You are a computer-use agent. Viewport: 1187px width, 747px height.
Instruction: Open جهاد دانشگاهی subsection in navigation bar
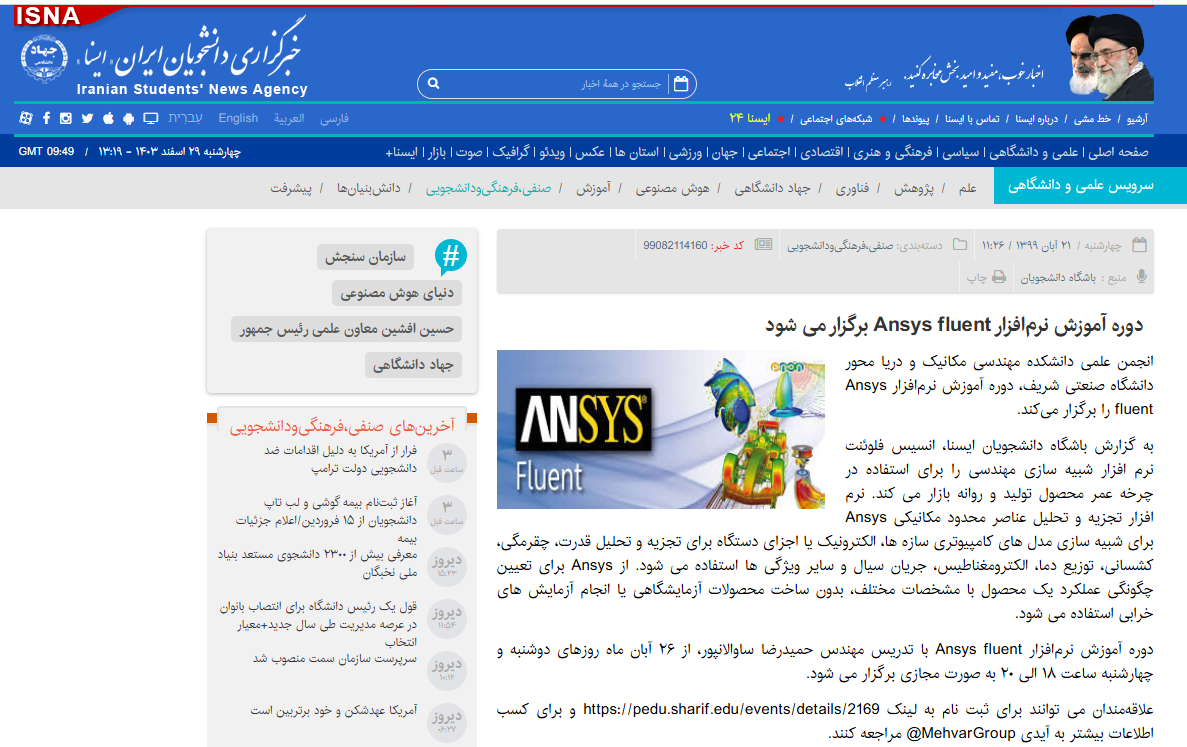[x=772, y=188]
